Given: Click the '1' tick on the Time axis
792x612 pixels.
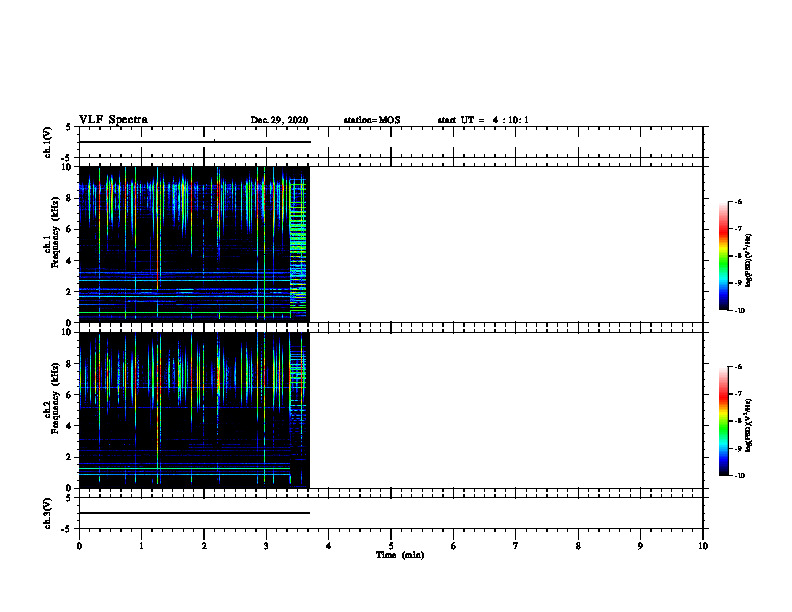Looking at the screenshot, I should coord(141,546).
